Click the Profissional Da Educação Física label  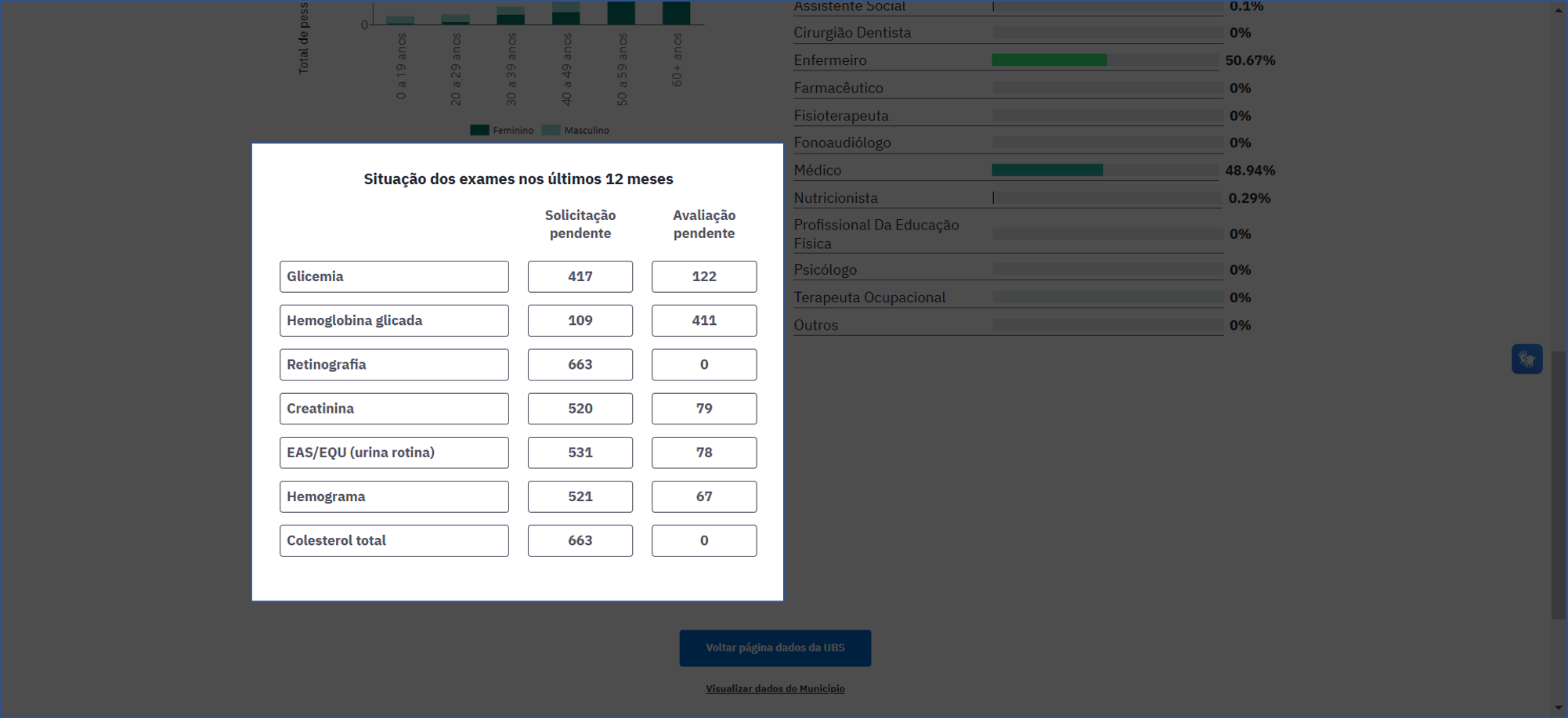pyautogui.click(x=876, y=234)
